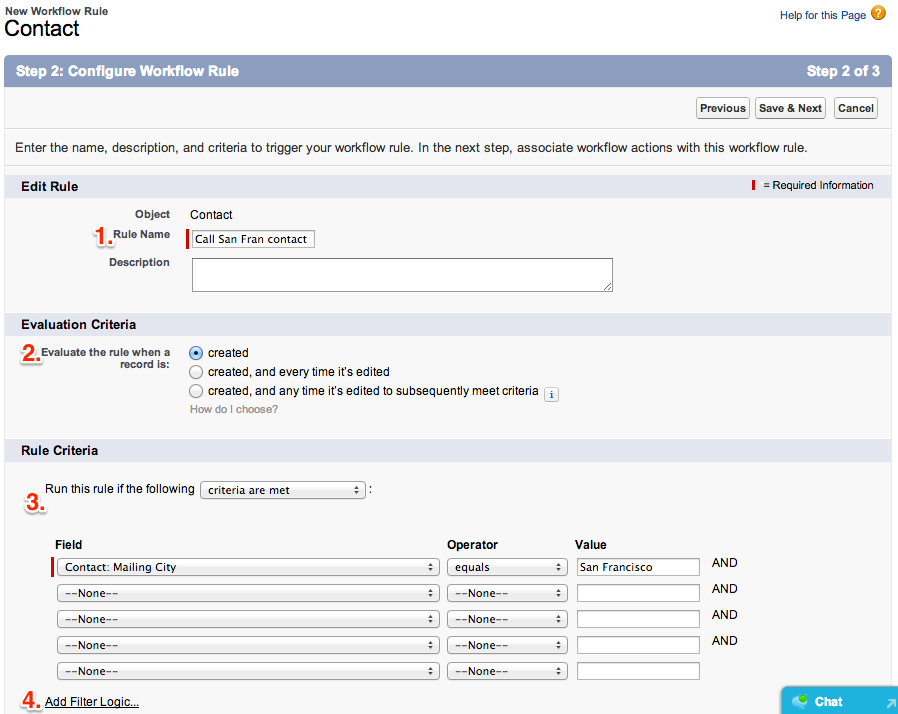
Task: Open the 'criteria are met' dropdown
Action: tap(282, 490)
